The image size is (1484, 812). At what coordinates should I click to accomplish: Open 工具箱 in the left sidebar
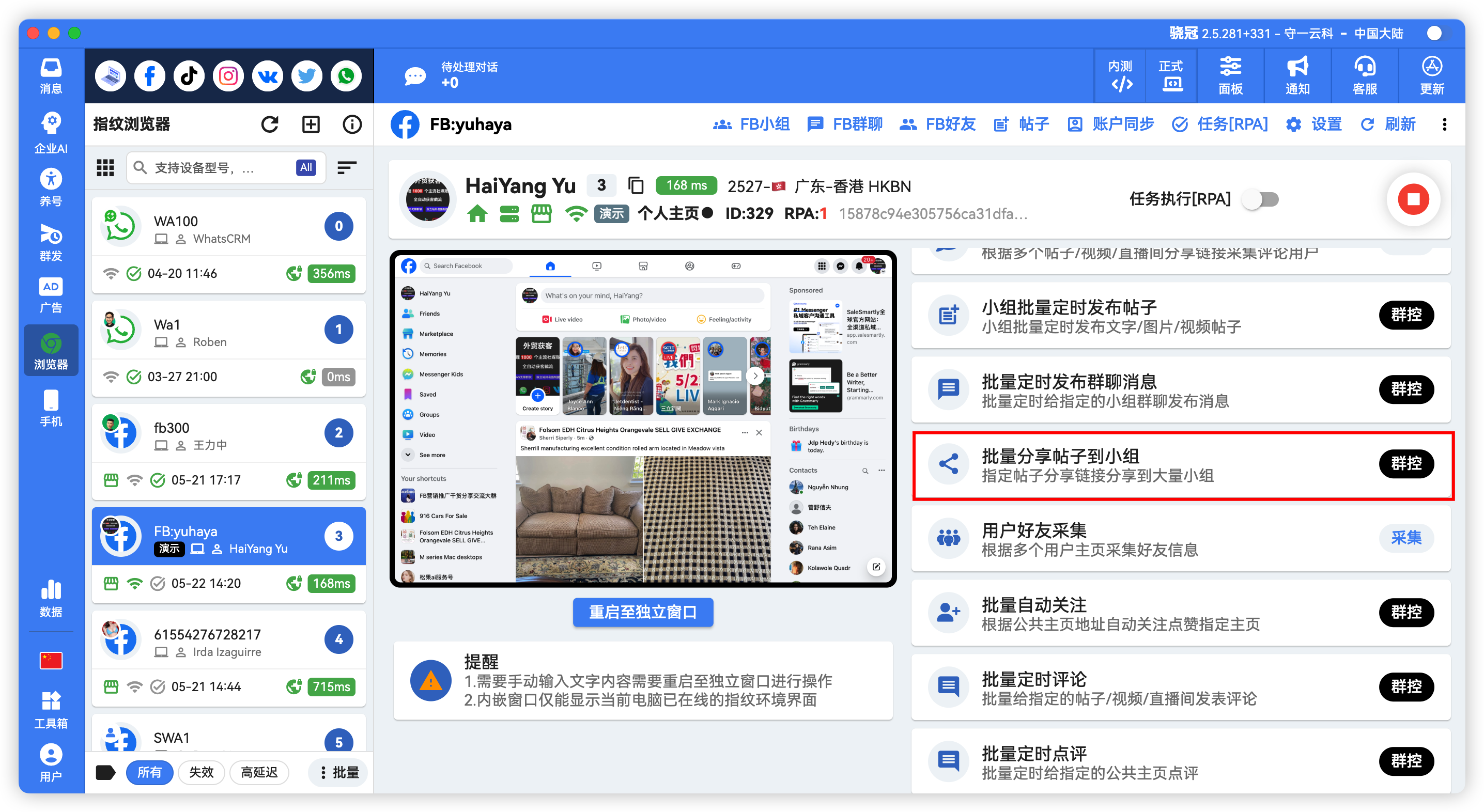tap(51, 707)
